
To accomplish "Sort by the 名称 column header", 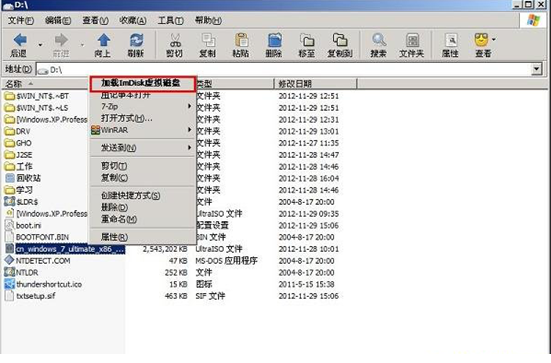I will (x=45, y=84).
